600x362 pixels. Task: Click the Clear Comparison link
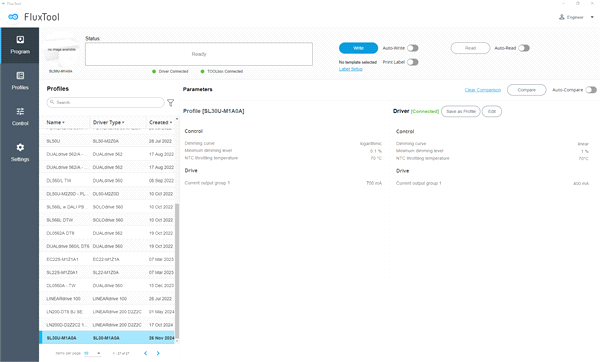click(x=483, y=90)
